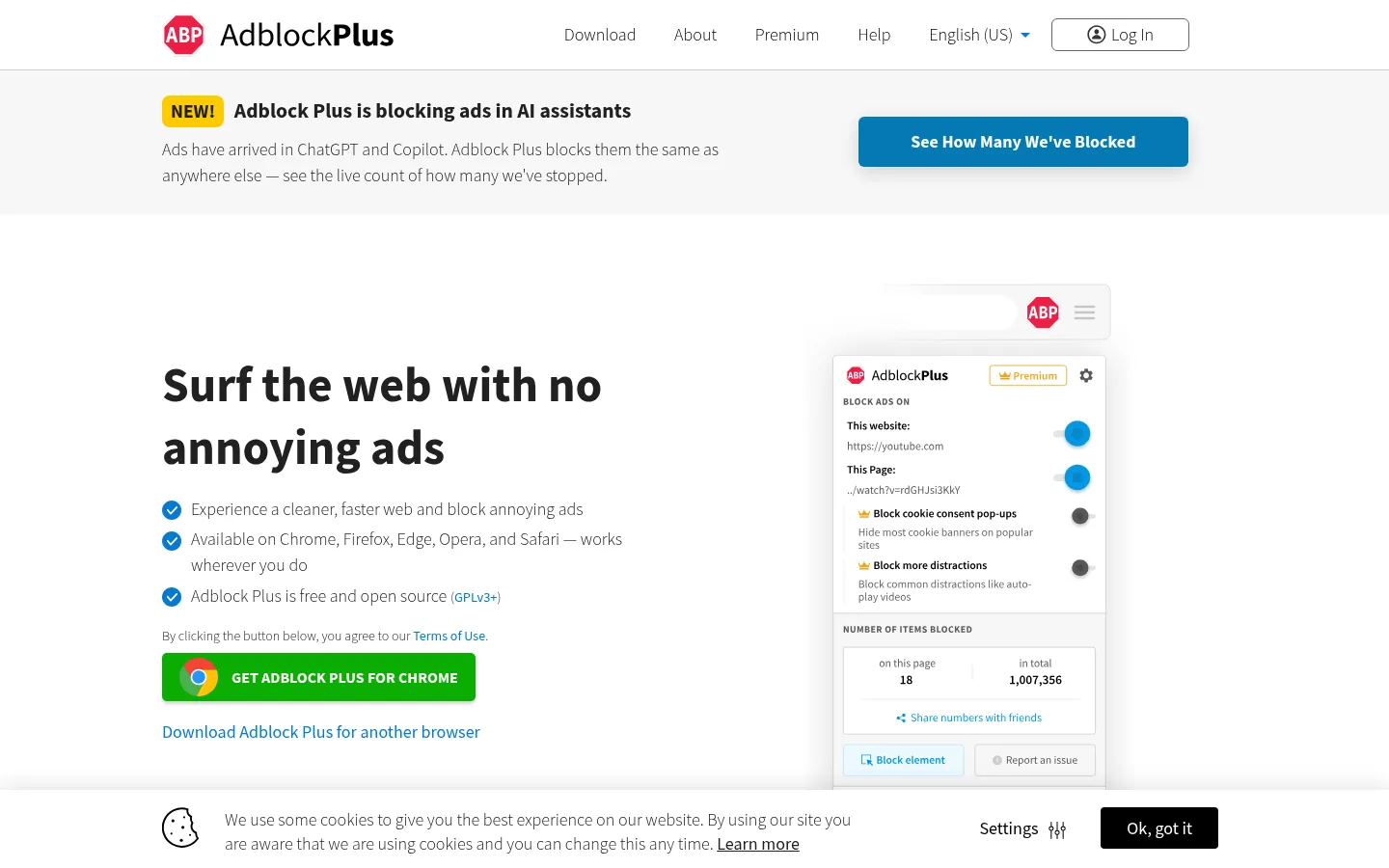The width and height of the screenshot is (1389, 868).
Task: Open the gear settings icon in the popup
Action: 1086,375
